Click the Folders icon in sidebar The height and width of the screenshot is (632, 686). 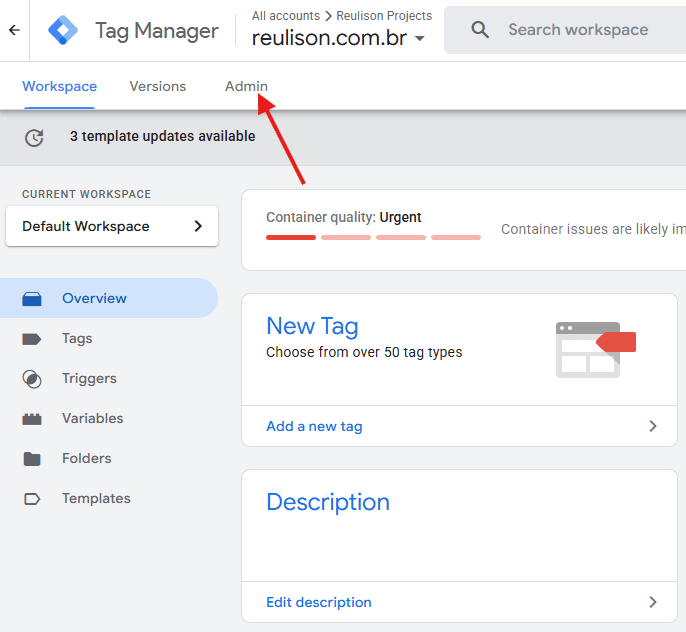[32, 459]
